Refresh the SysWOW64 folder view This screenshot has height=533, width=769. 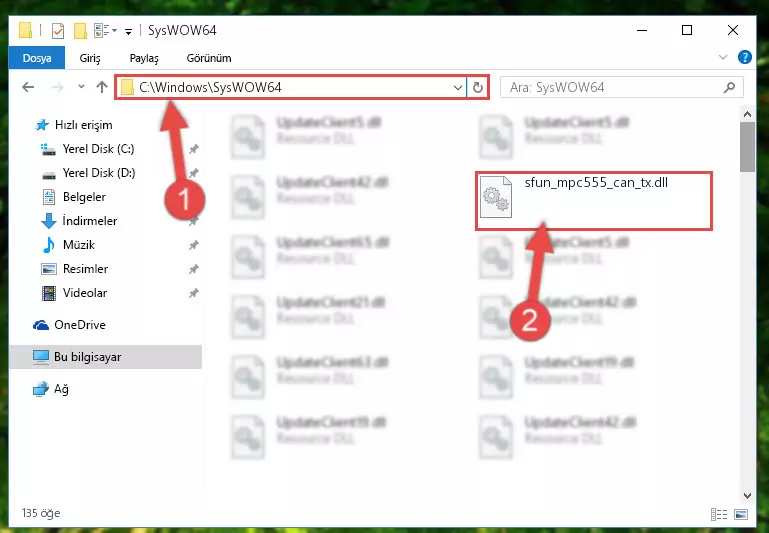pyautogui.click(x=478, y=88)
